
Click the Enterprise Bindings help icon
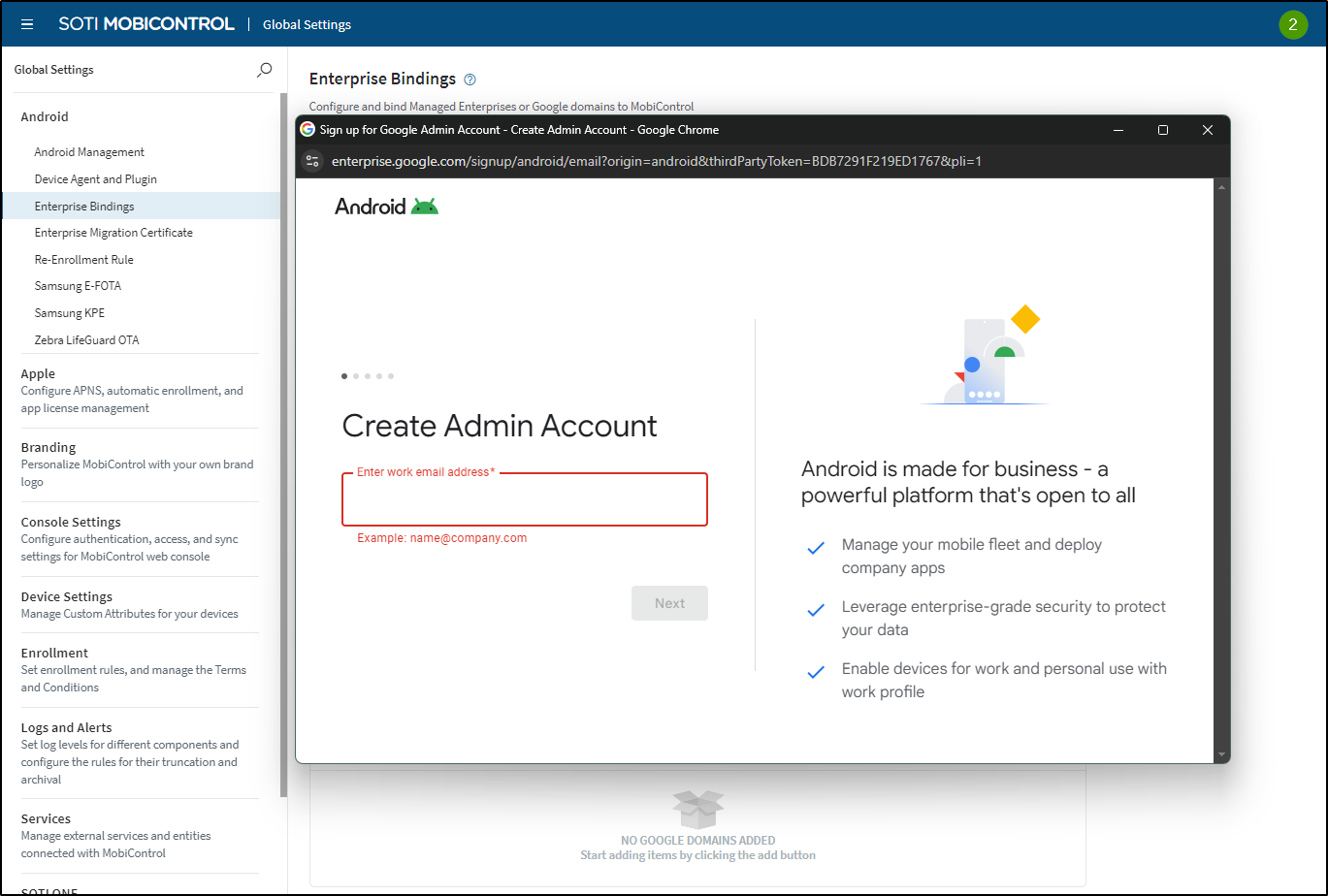[x=470, y=79]
